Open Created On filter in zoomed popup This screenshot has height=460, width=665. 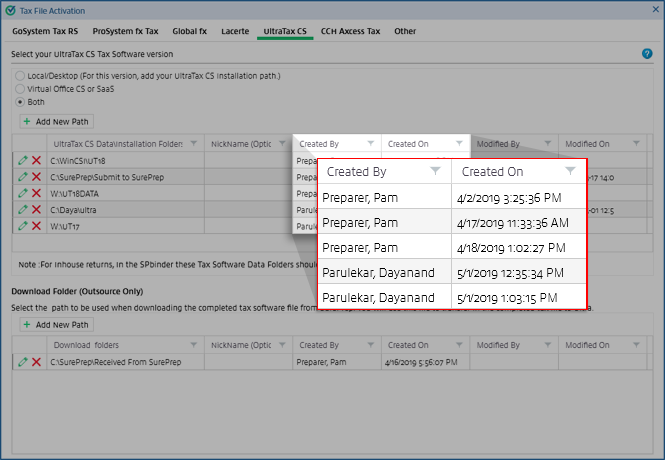click(570, 172)
